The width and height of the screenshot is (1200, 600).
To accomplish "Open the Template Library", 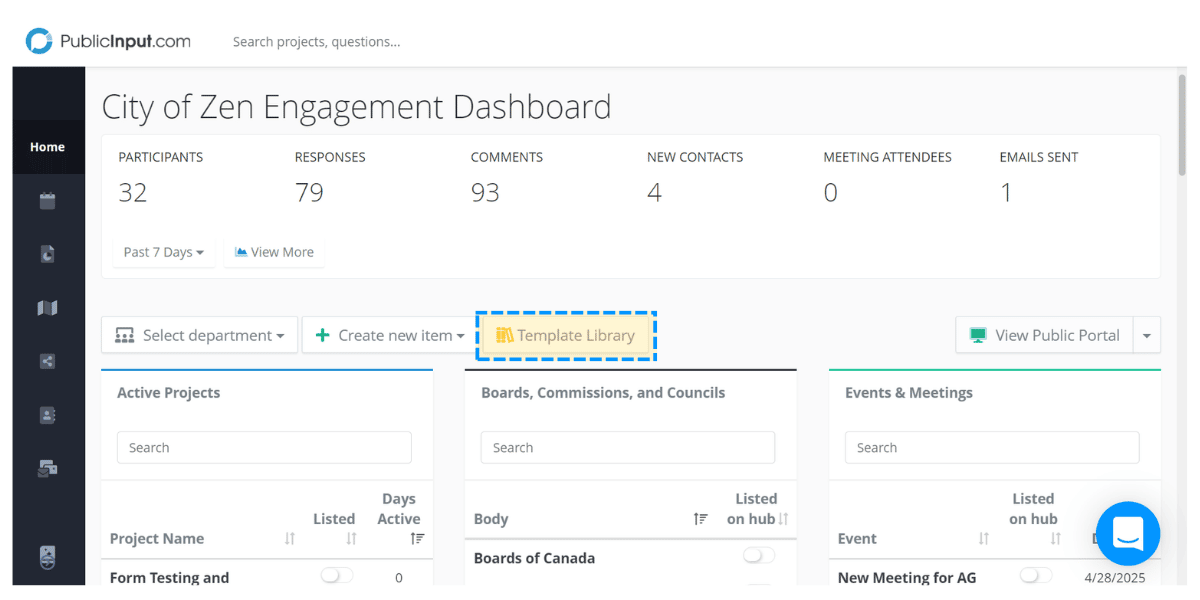I will click(566, 336).
